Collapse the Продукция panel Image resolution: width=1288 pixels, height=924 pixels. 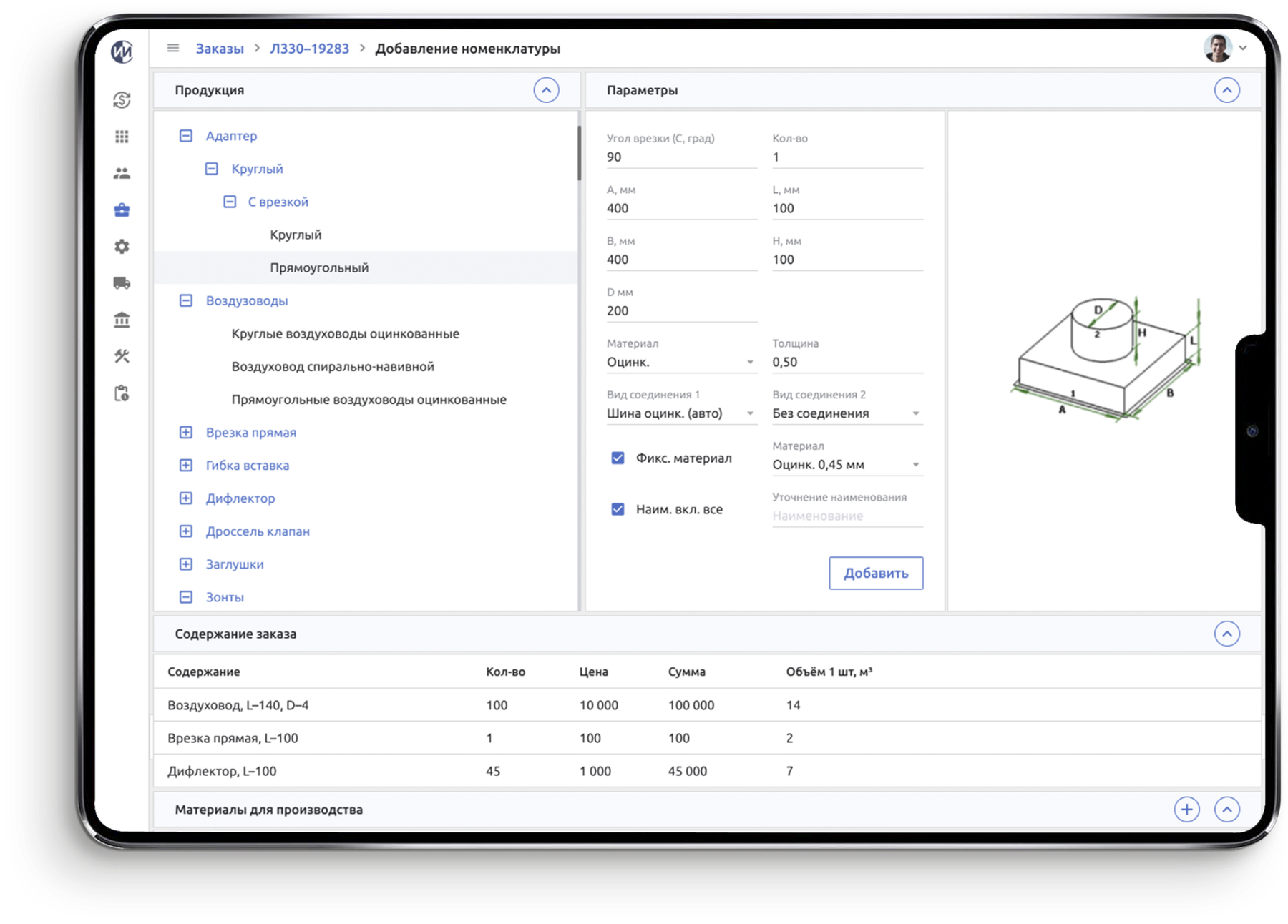click(x=546, y=90)
